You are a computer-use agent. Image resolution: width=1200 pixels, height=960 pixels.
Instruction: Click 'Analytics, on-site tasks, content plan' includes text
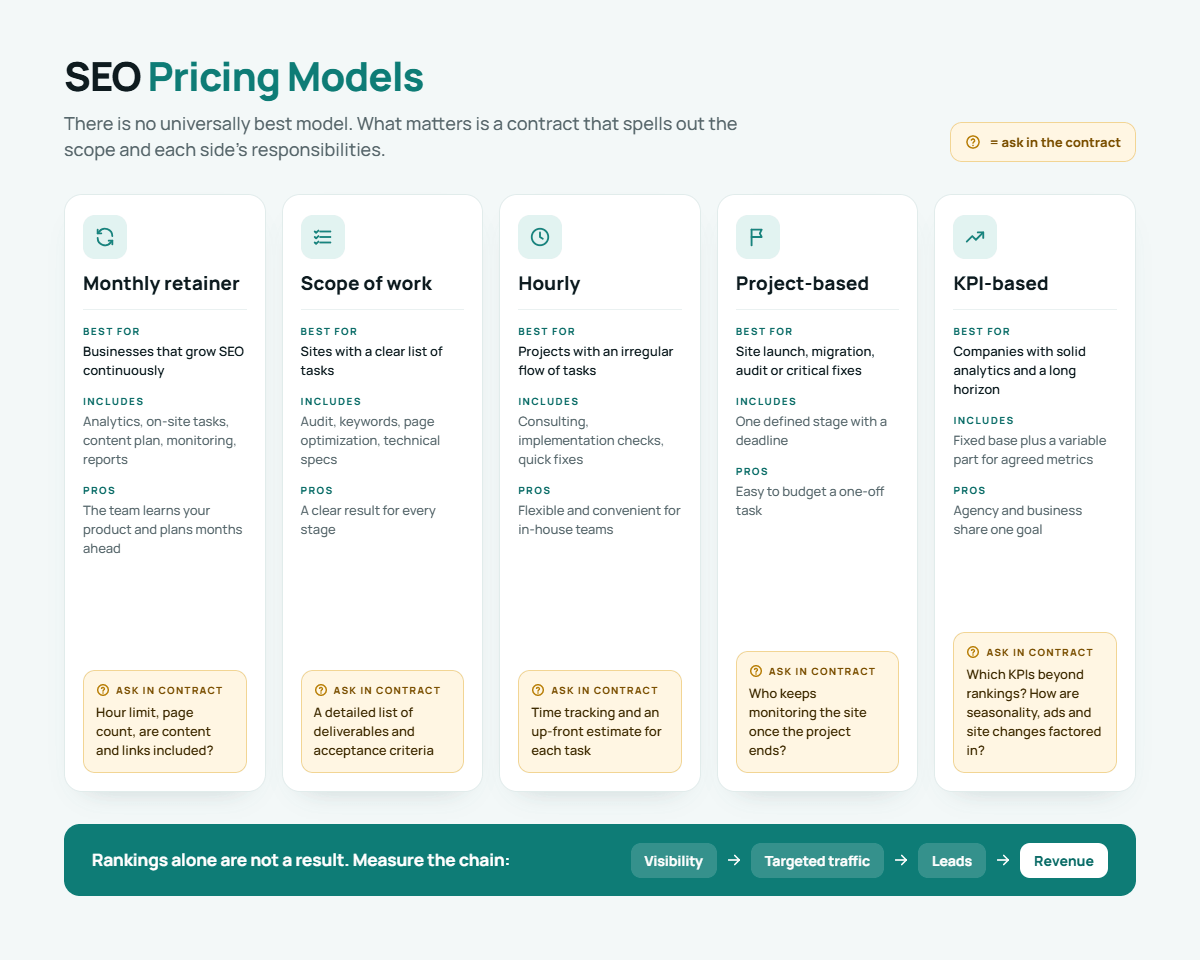[160, 440]
